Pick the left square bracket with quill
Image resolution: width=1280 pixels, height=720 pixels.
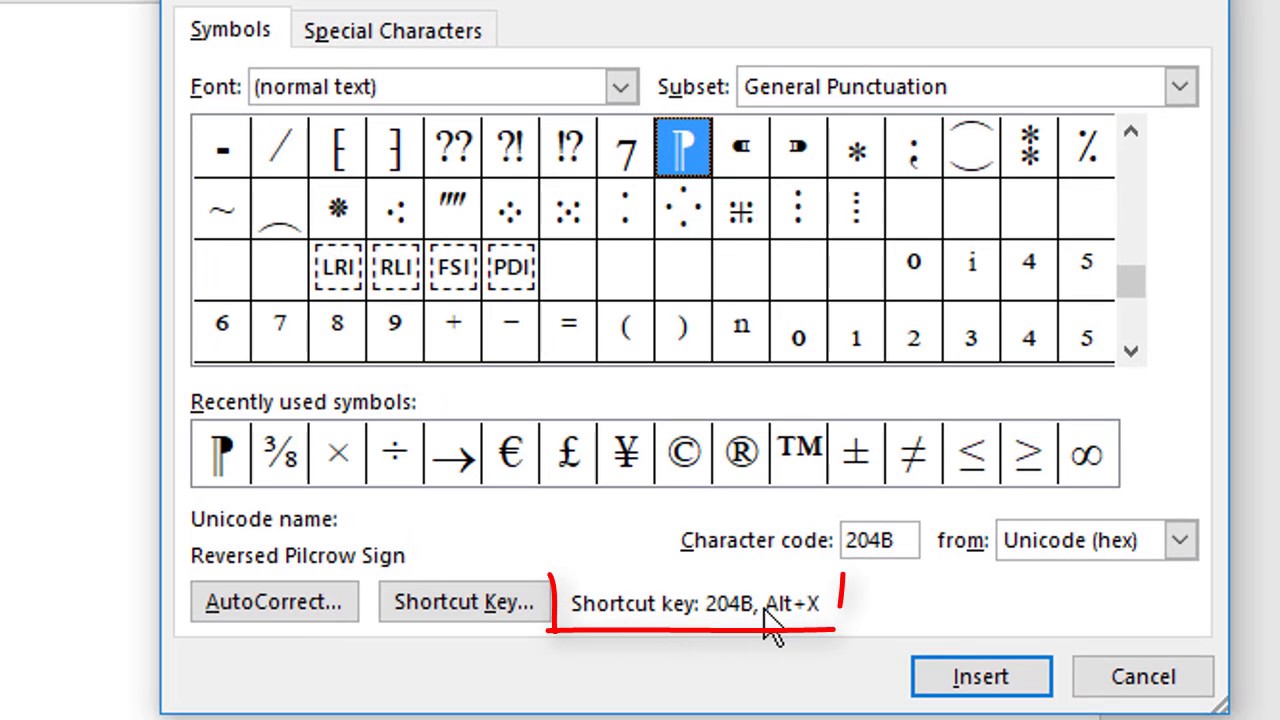tap(338, 148)
